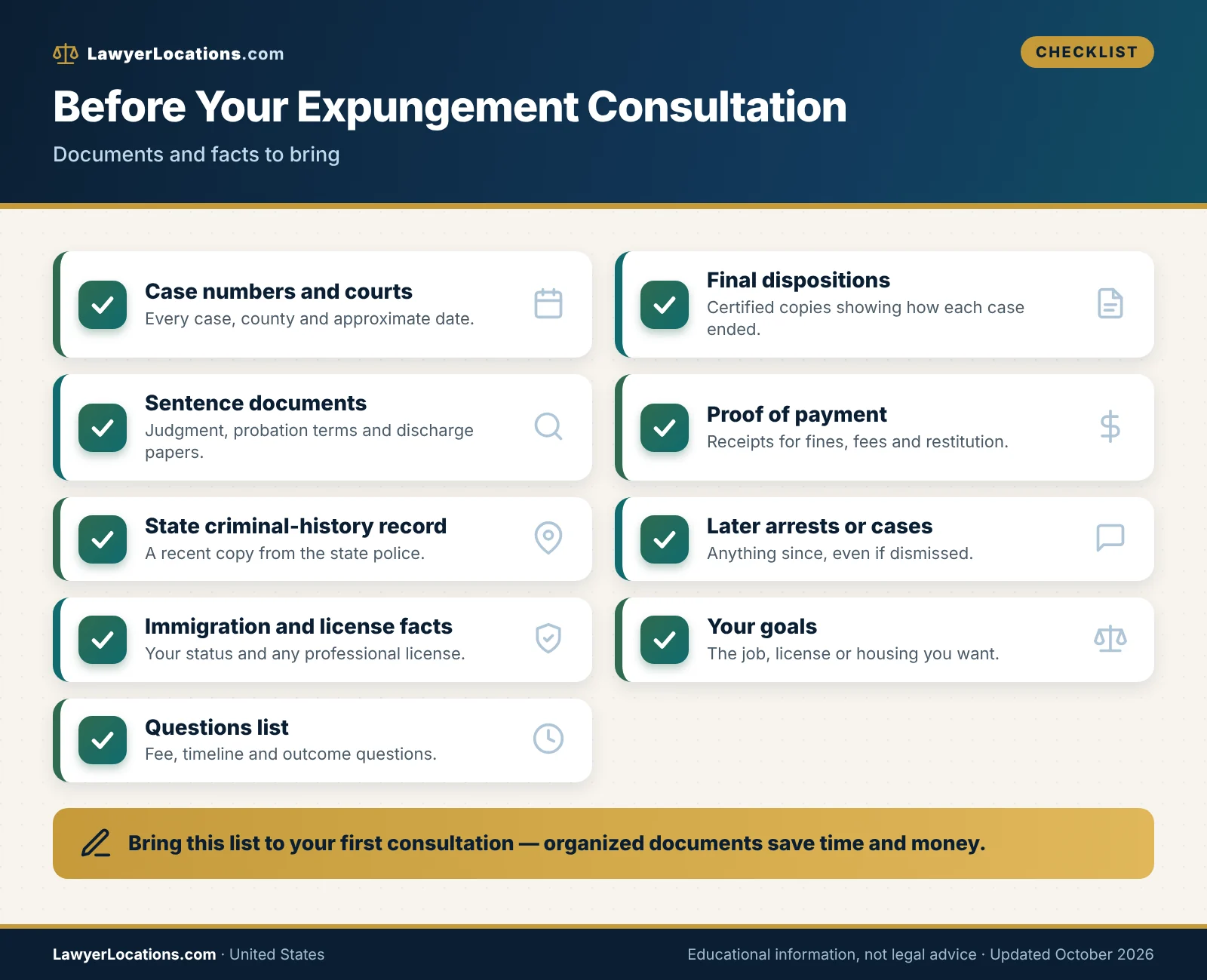Click the 'Documents and facts to bring' subtitle
This screenshot has height=980, width=1207.
[x=196, y=154]
